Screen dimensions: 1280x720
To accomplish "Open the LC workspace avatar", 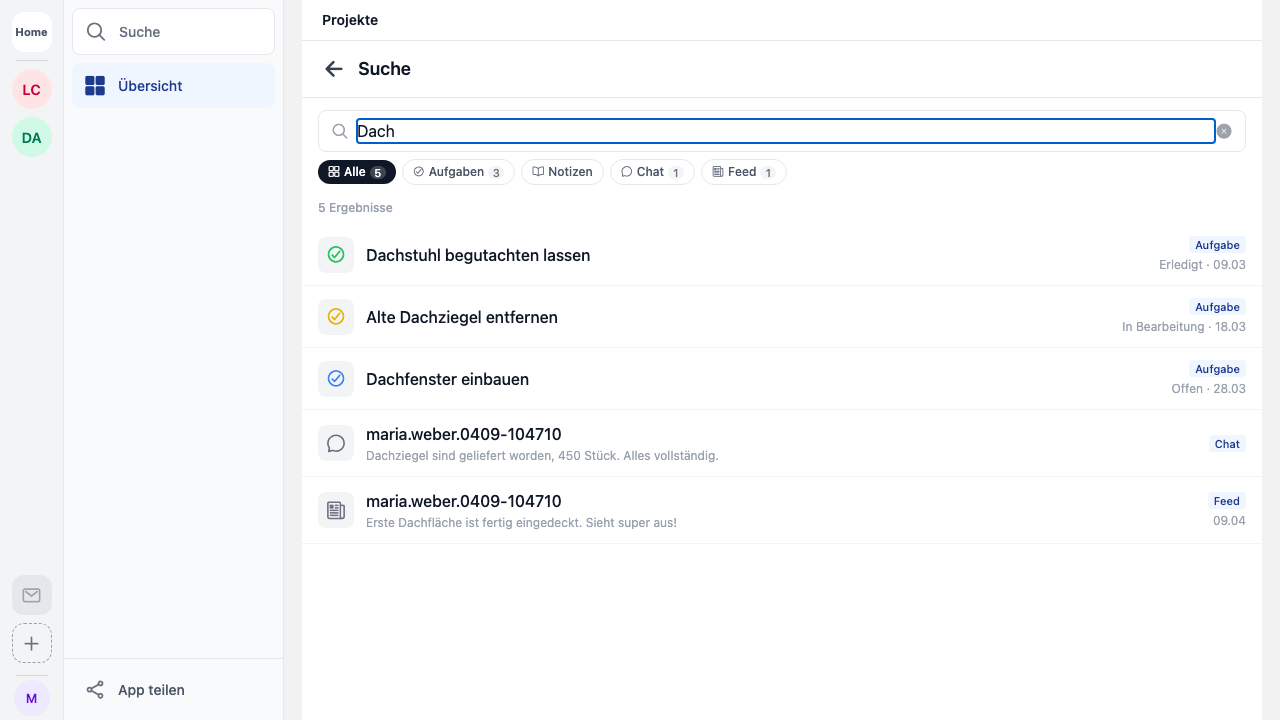I will [32, 90].
